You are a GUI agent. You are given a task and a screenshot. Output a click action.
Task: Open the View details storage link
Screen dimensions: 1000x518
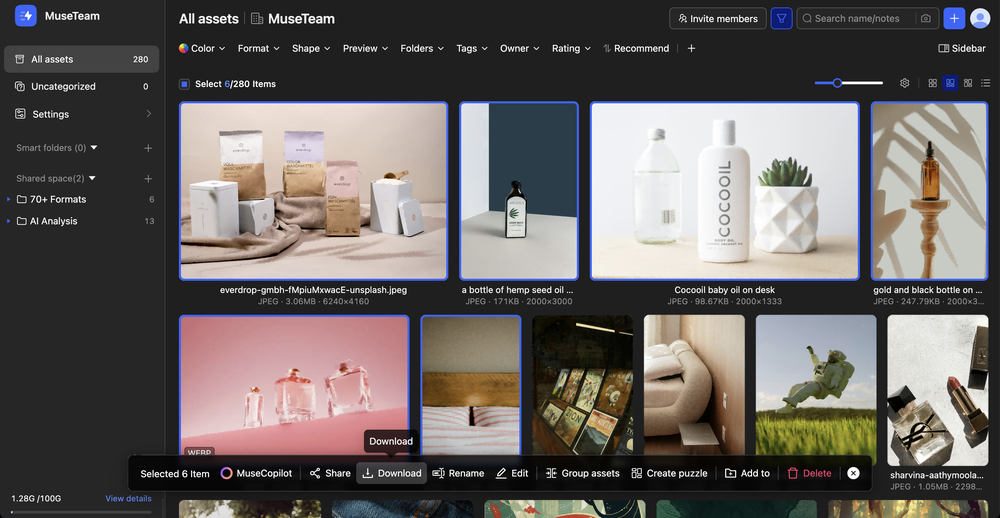(x=128, y=498)
